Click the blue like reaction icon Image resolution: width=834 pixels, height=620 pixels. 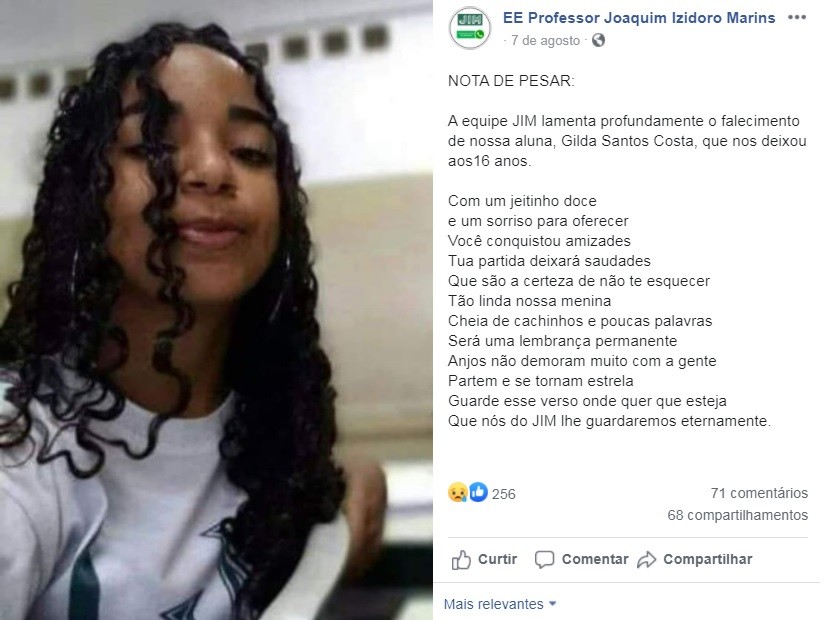pos(478,492)
